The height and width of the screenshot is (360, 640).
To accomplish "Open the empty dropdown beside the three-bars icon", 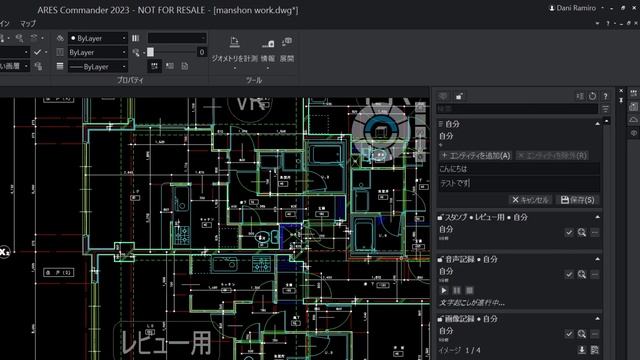I will click(x=177, y=38).
